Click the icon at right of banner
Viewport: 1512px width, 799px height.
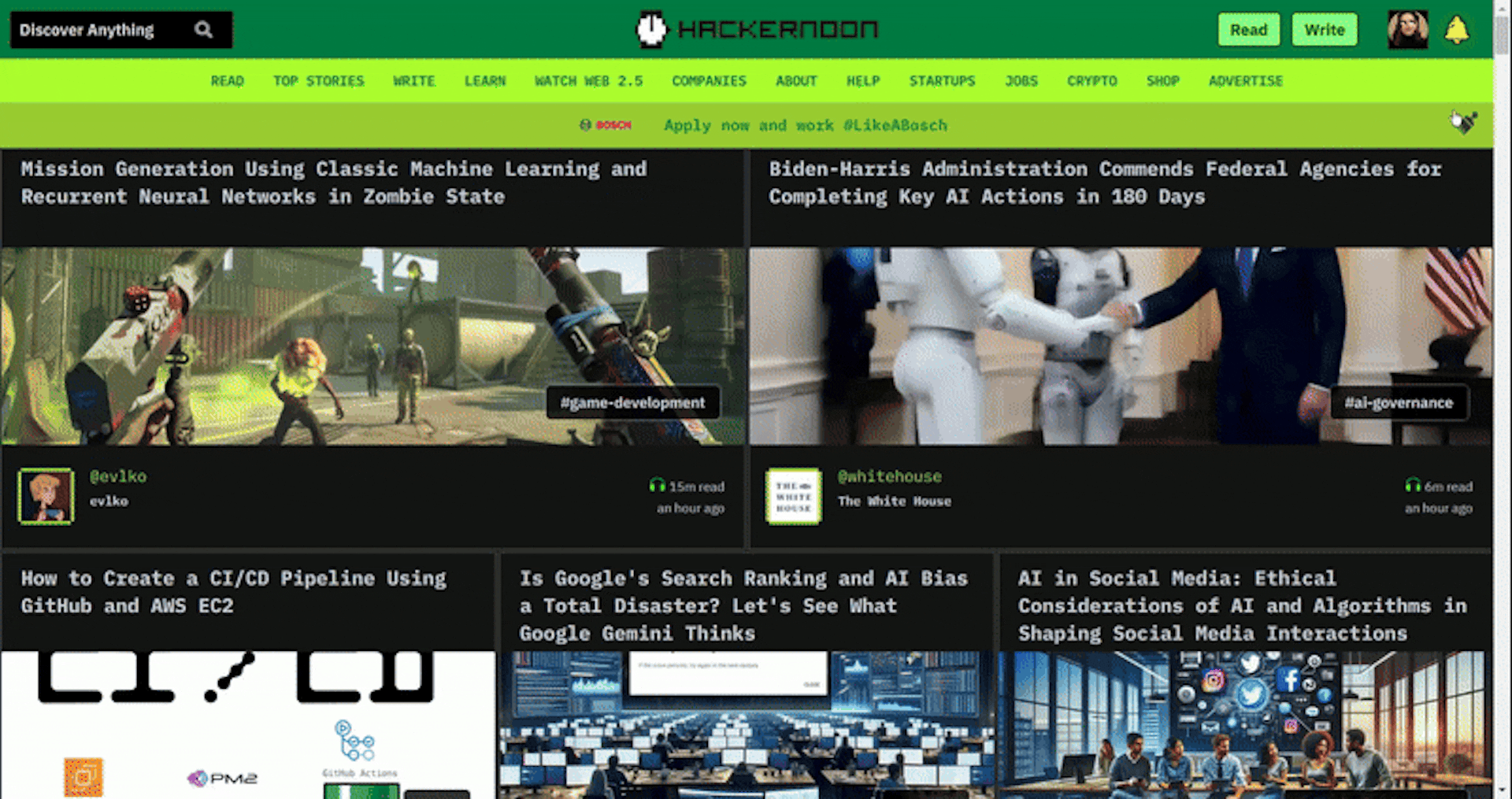[1464, 122]
